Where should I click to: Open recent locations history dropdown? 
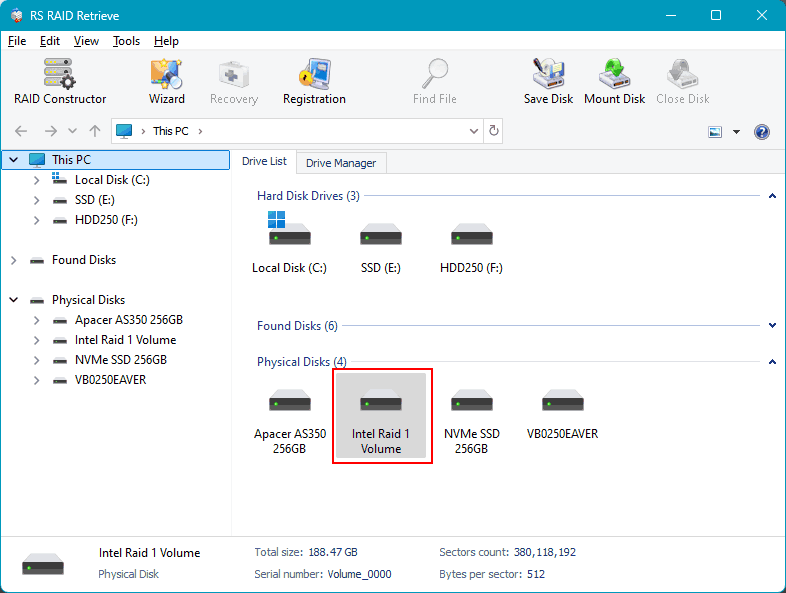pyautogui.click(x=73, y=131)
